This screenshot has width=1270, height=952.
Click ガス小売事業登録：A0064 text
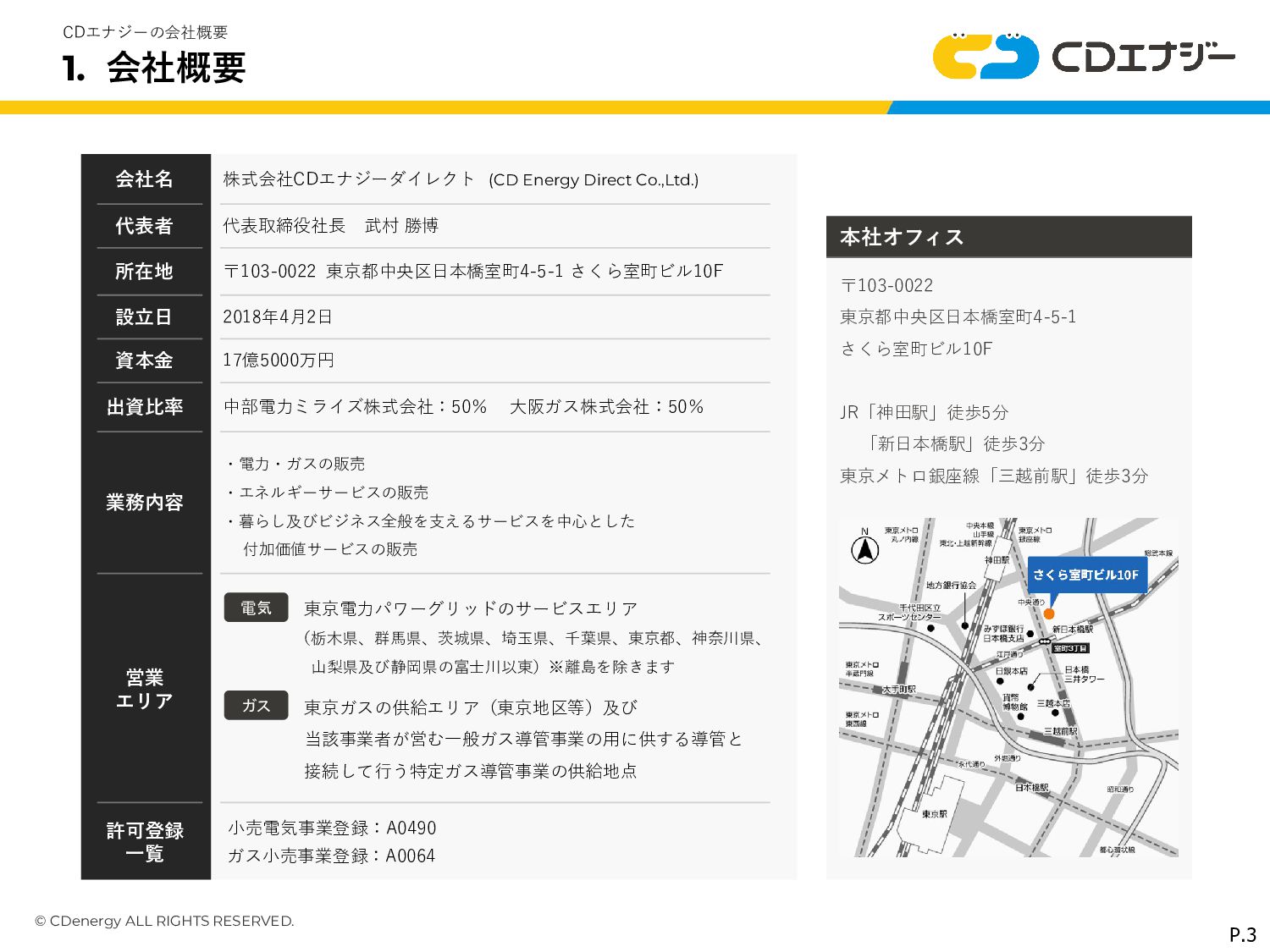tap(331, 856)
